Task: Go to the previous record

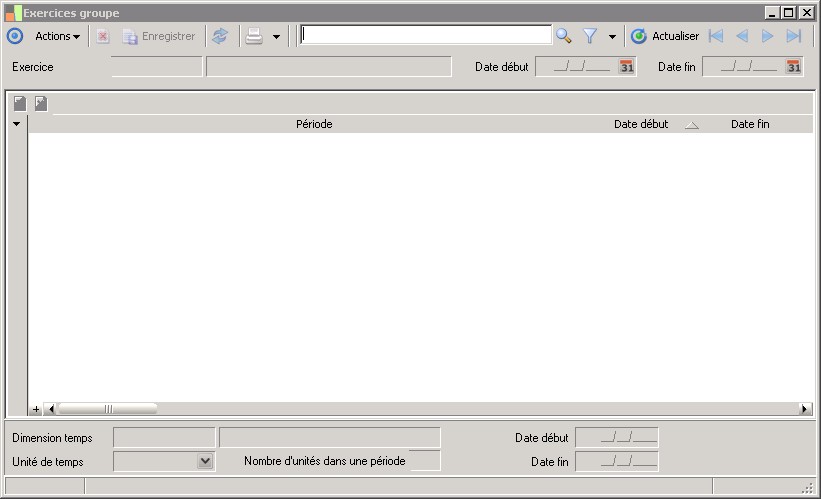Action: point(742,36)
